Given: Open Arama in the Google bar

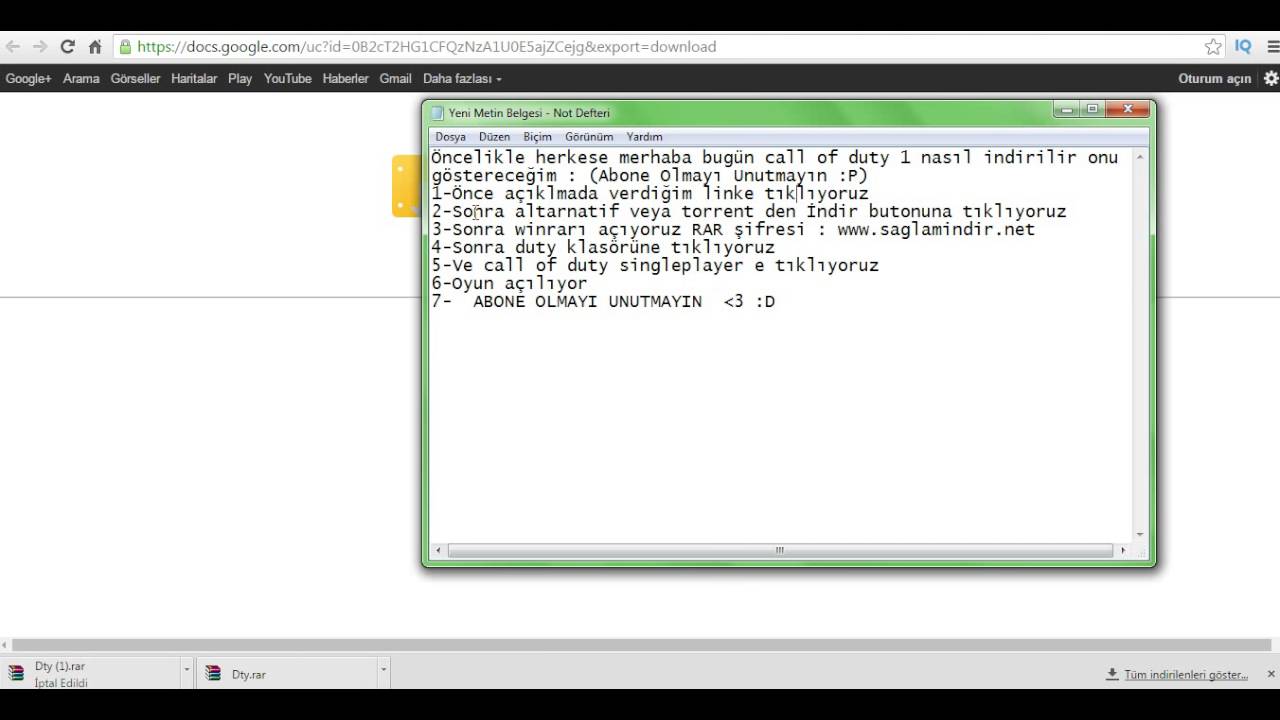Looking at the screenshot, I should coord(81,78).
